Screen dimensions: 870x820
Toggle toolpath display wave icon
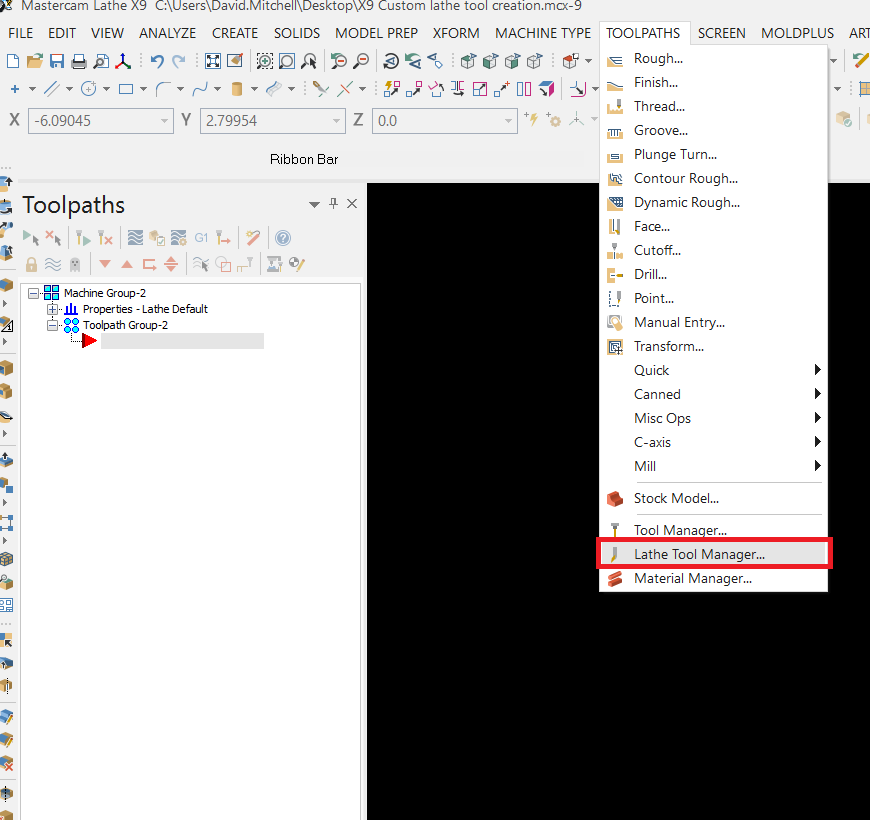point(53,264)
